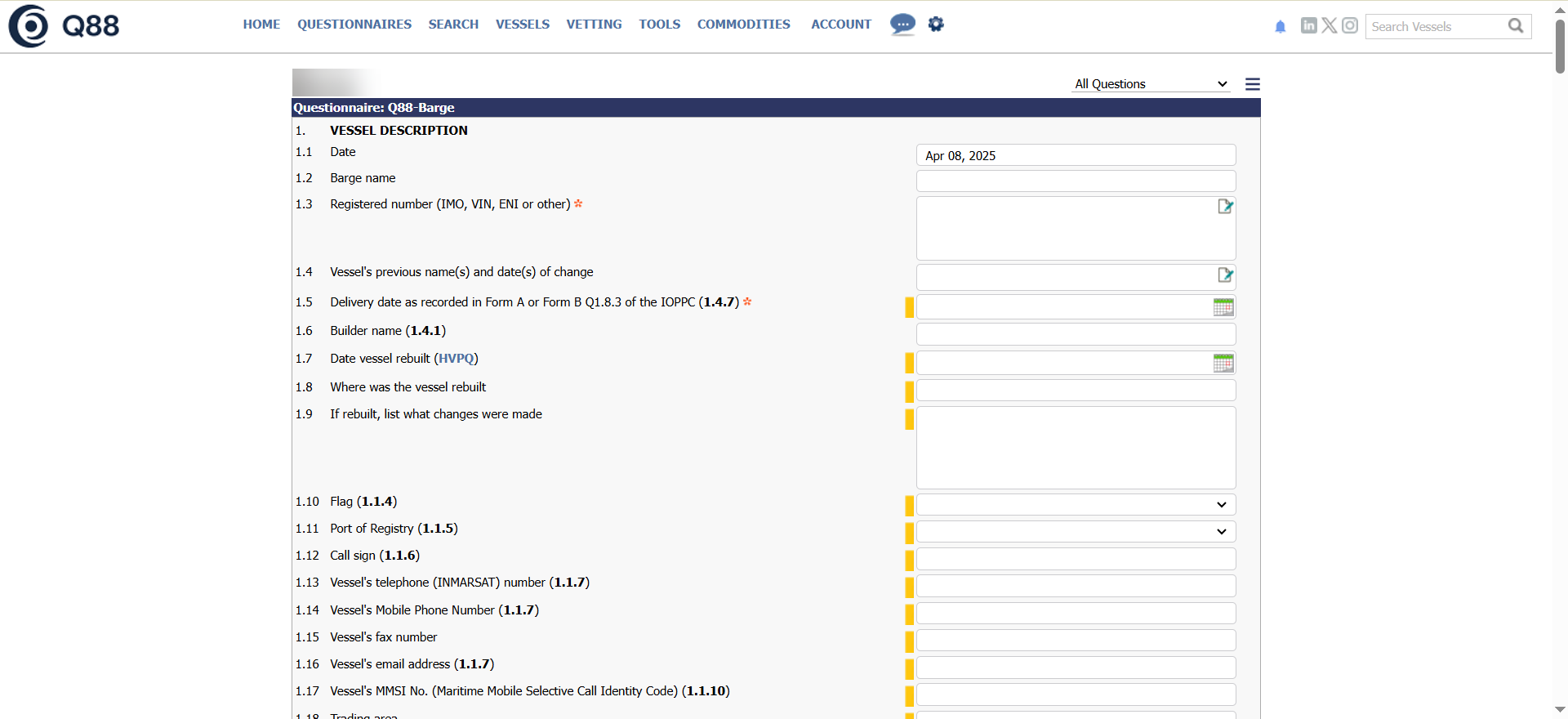Screen dimensions: 1568x719
Task: Click the vessel search magnifier icon
Action: (1516, 26)
